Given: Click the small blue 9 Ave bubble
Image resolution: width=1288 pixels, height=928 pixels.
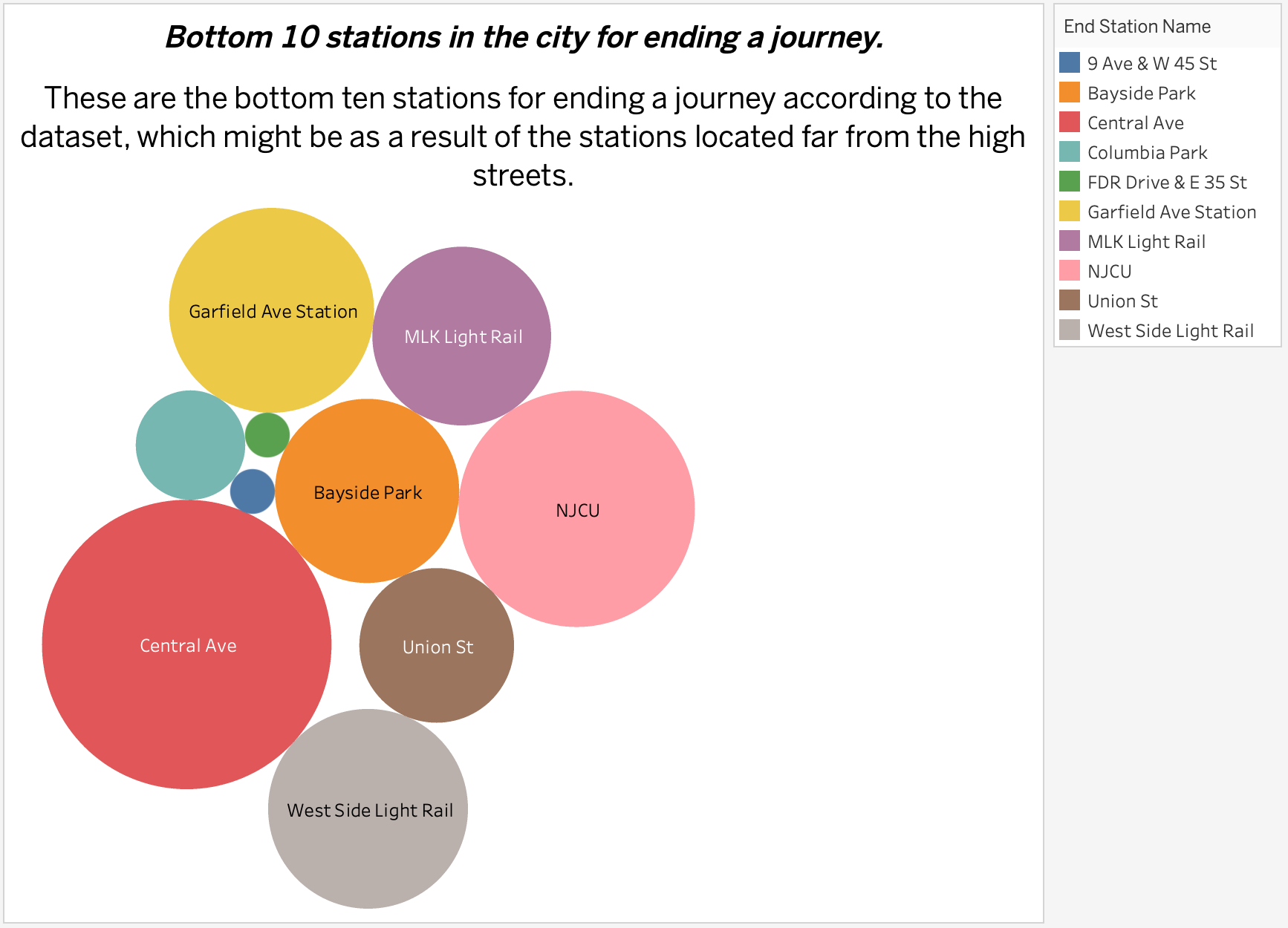Looking at the screenshot, I should 252,491.
